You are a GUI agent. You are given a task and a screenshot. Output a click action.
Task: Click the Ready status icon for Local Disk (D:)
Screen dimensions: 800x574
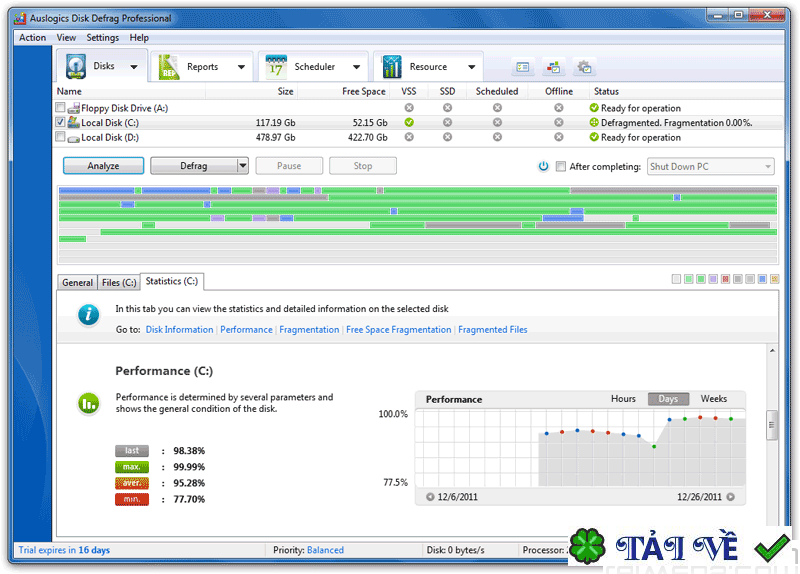594,137
